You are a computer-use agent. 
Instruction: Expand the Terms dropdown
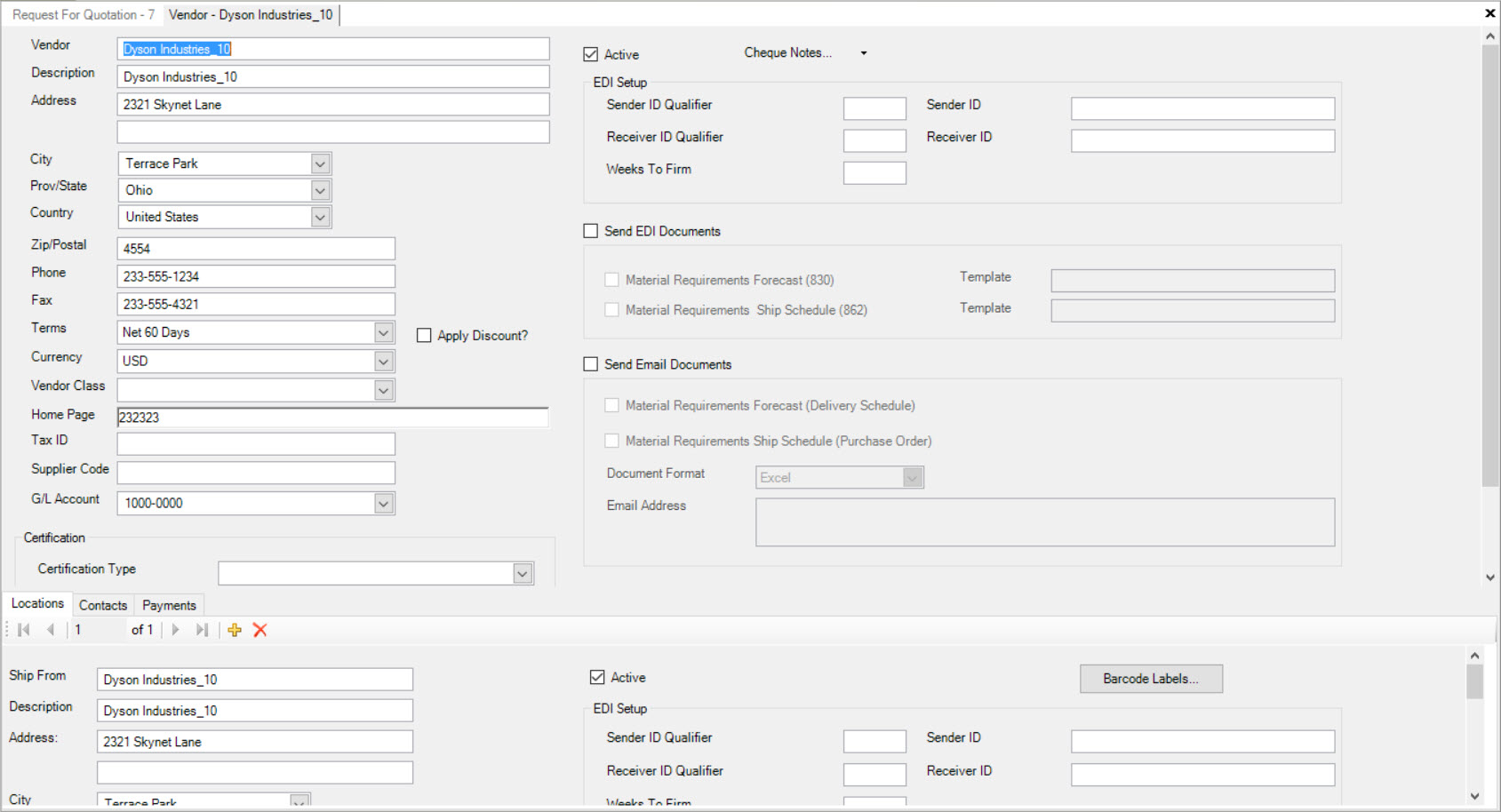[x=384, y=332]
